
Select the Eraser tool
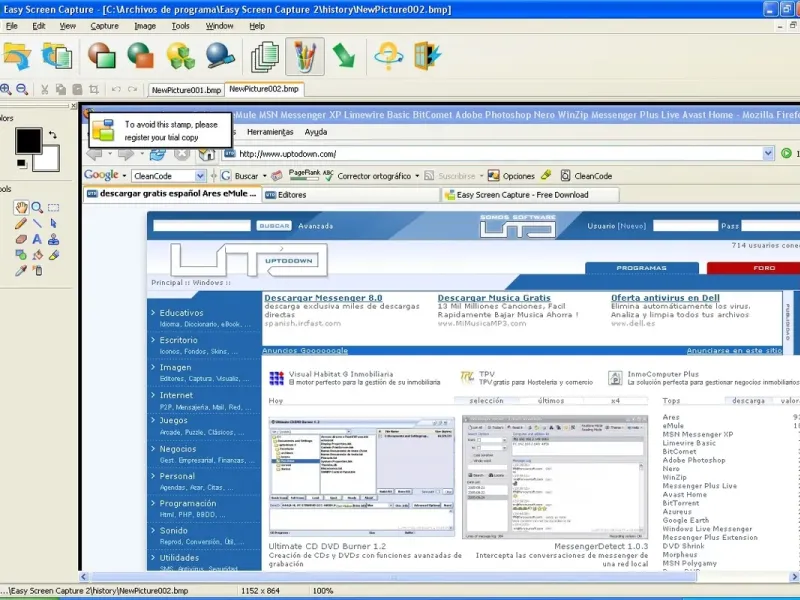[21, 239]
